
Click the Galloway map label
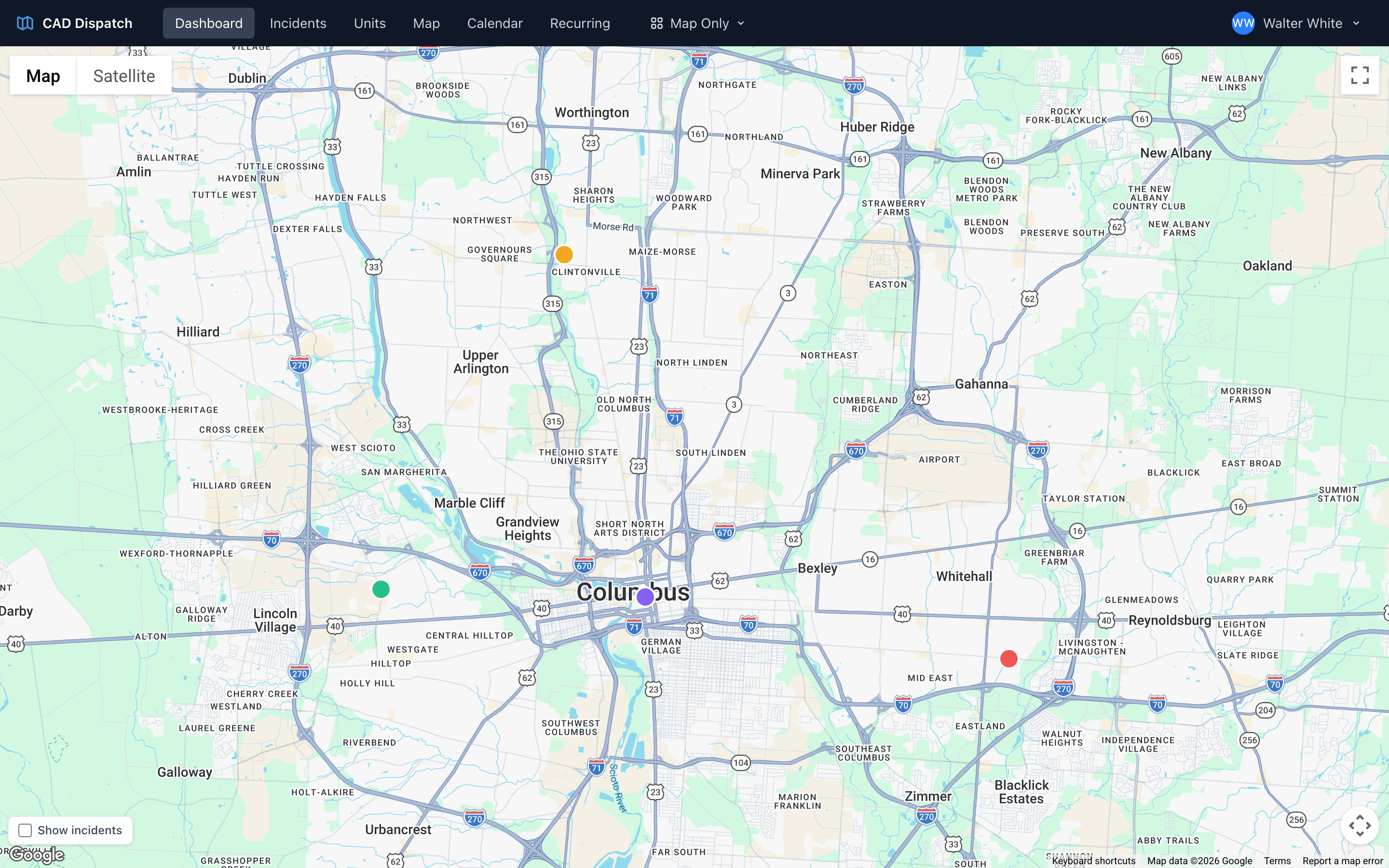tap(184, 772)
